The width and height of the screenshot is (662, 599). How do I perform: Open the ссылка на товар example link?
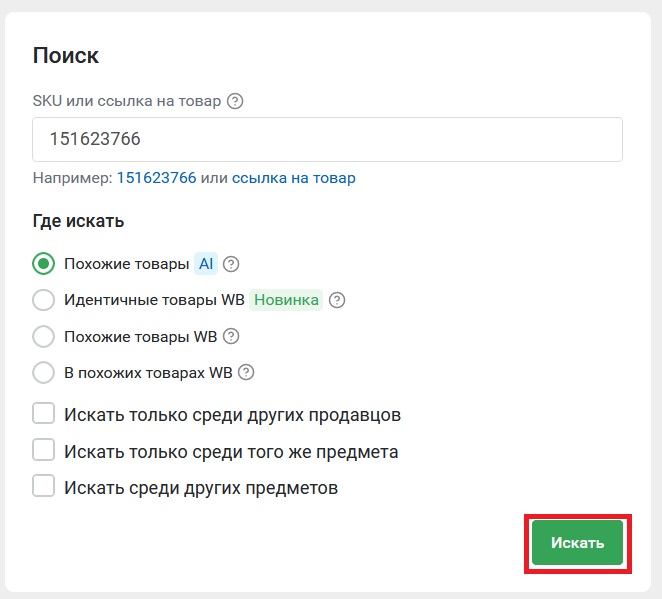294,178
